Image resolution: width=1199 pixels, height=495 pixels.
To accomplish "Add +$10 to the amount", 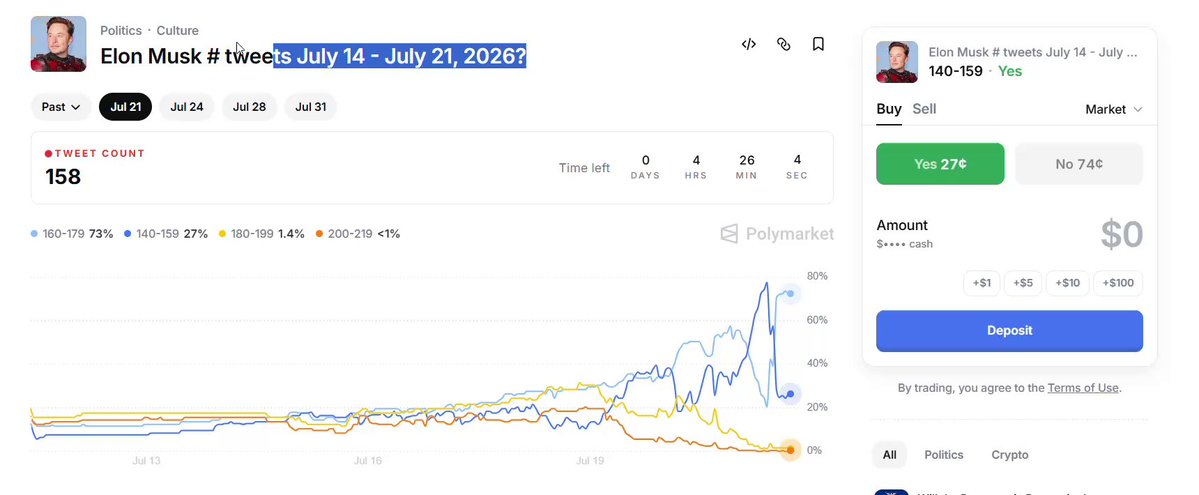I will [1067, 283].
